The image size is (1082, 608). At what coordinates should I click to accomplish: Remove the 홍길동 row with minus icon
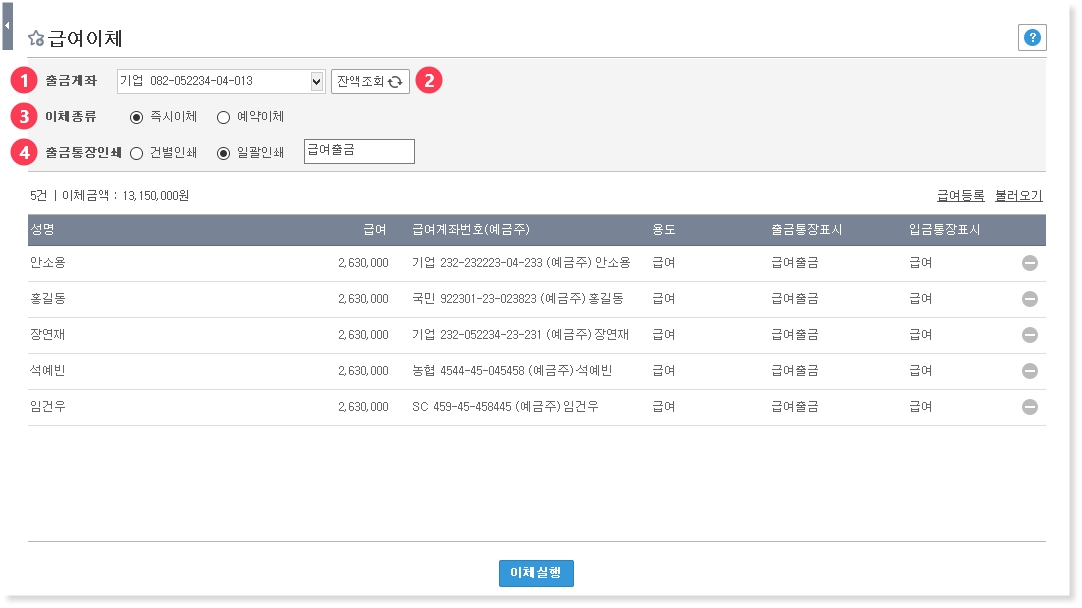click(1029, 299)
